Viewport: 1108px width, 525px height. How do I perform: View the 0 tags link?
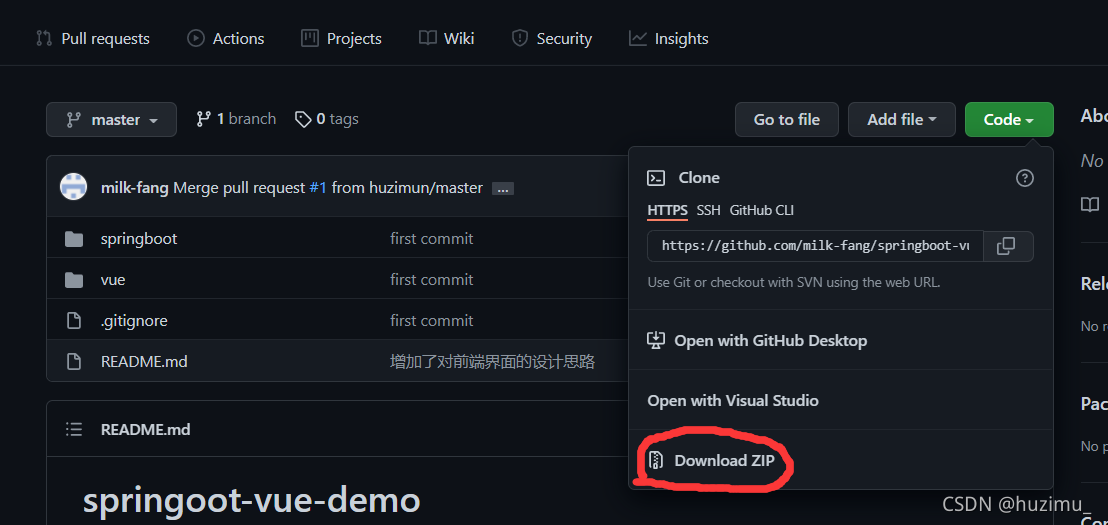point(326,119)
